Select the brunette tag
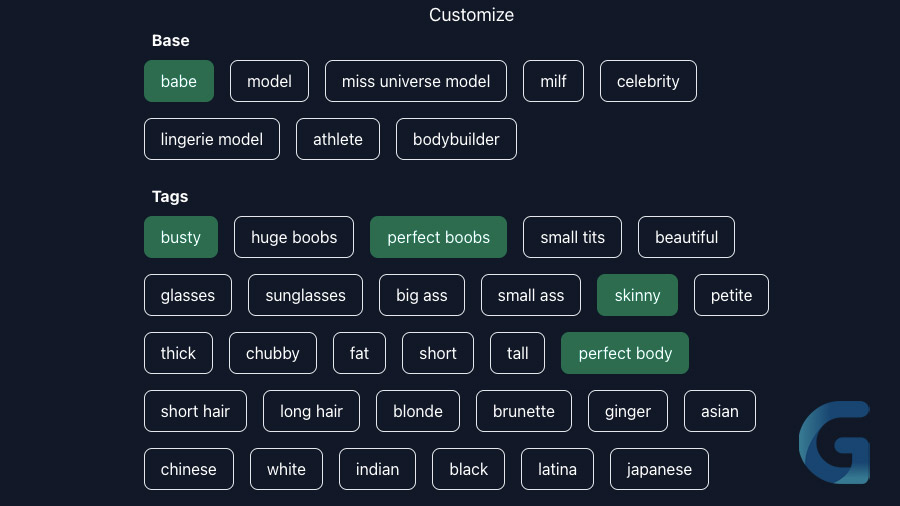The image size is (900, 506). pos(523,411)
